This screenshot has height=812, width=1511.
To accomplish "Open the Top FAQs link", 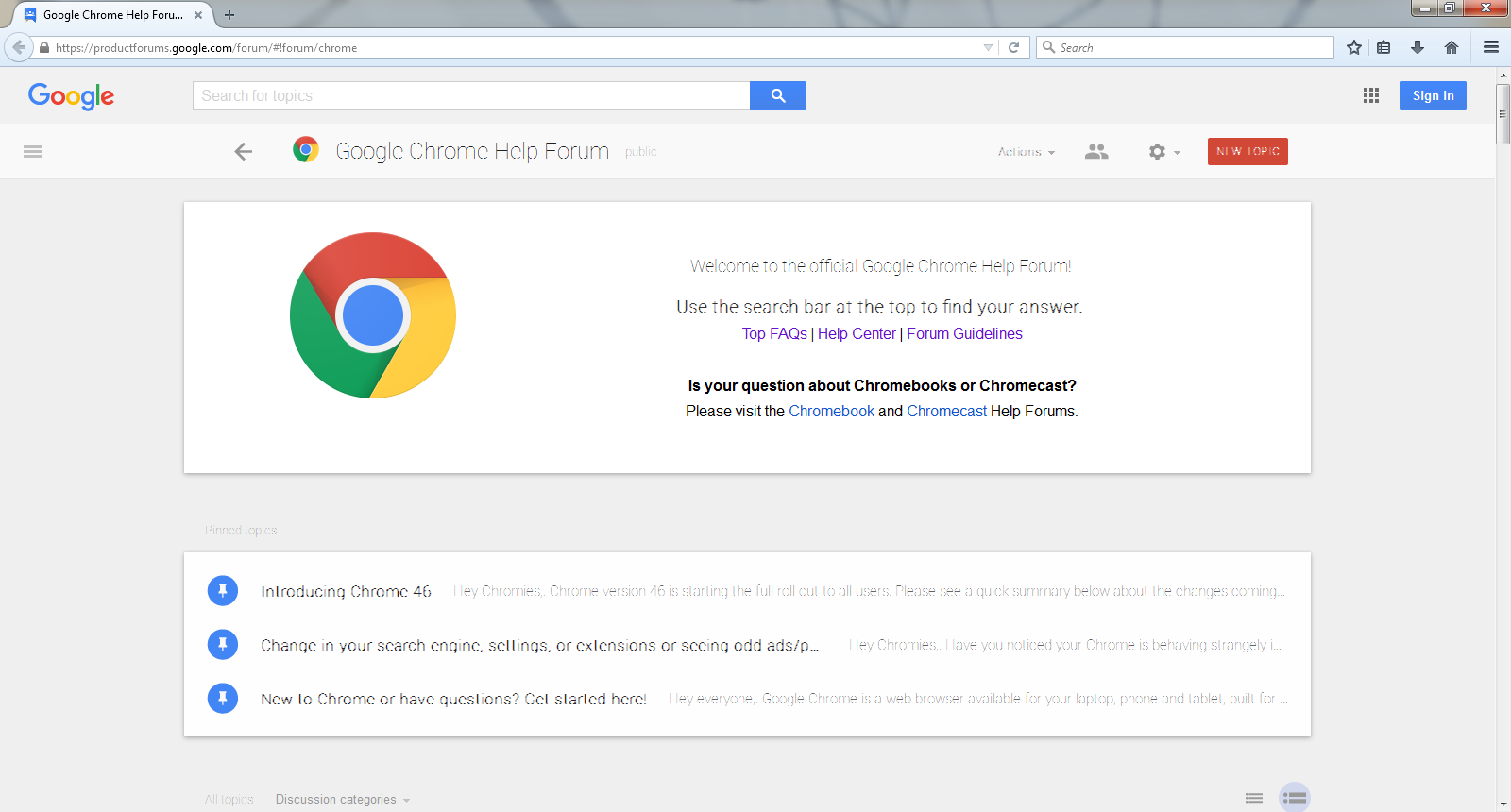I will 774,334.
